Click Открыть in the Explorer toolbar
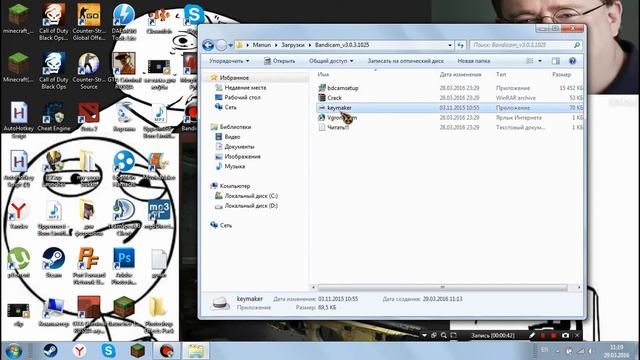The height and width of the screenshot is (360, 640). click(x=280, y=61)
